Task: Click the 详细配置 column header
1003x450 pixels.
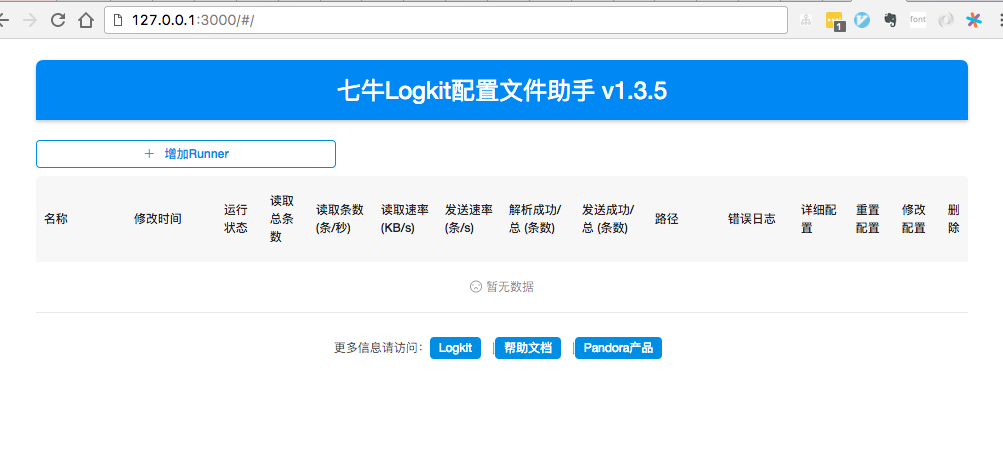Action: pyautogui.click(x=819, y=219)
